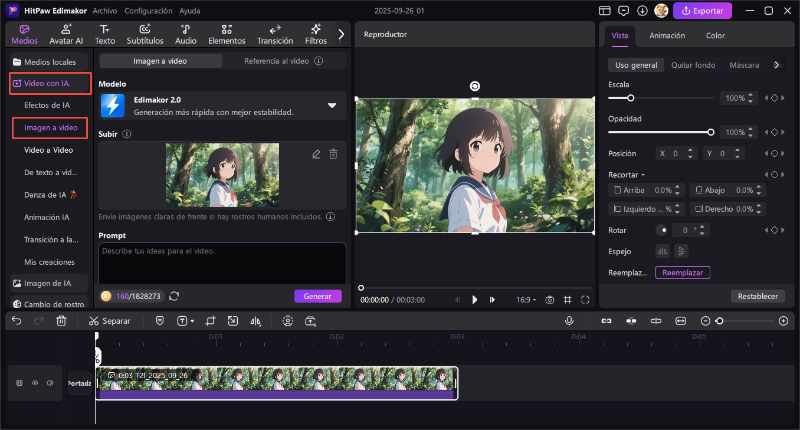Image resolution: width=800 pixels, height=430 pixels.
Task: Click the timeline crop tool
Action: point(210,321)
